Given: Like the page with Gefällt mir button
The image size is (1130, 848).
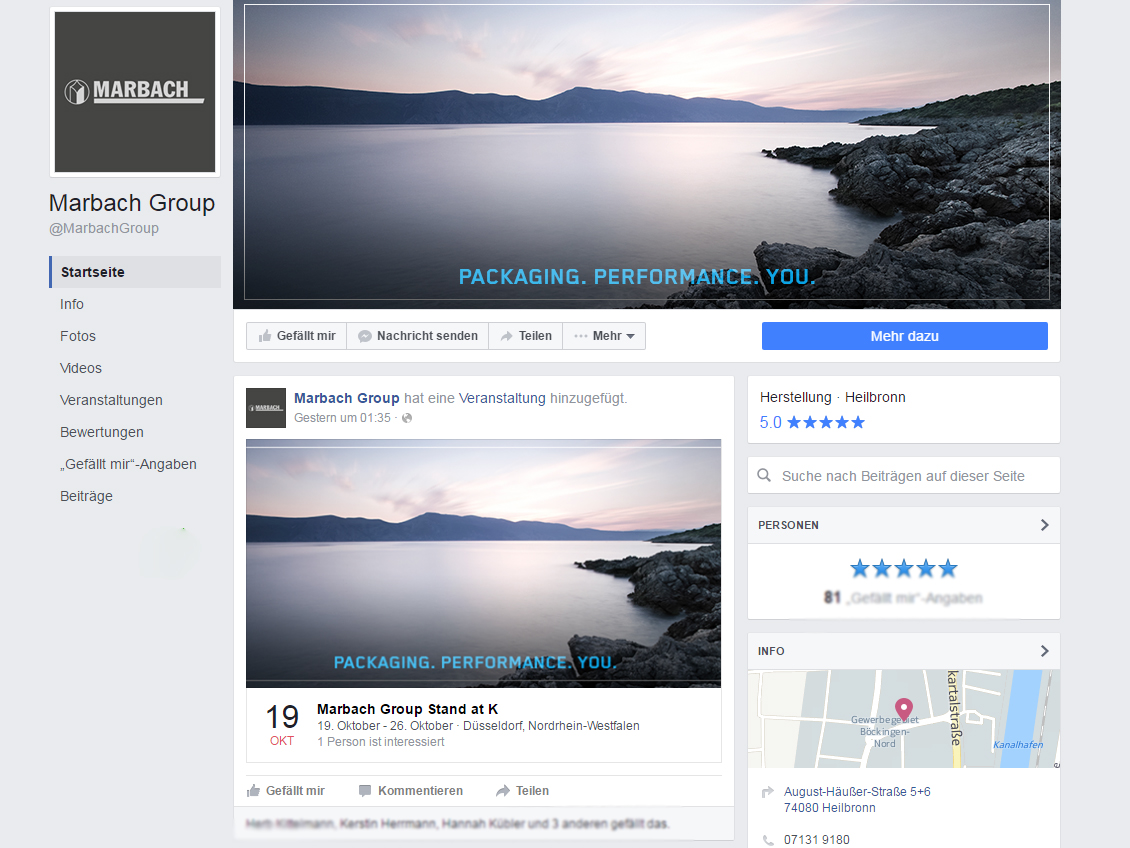Looking at the screenshot, I should (297, 336).
